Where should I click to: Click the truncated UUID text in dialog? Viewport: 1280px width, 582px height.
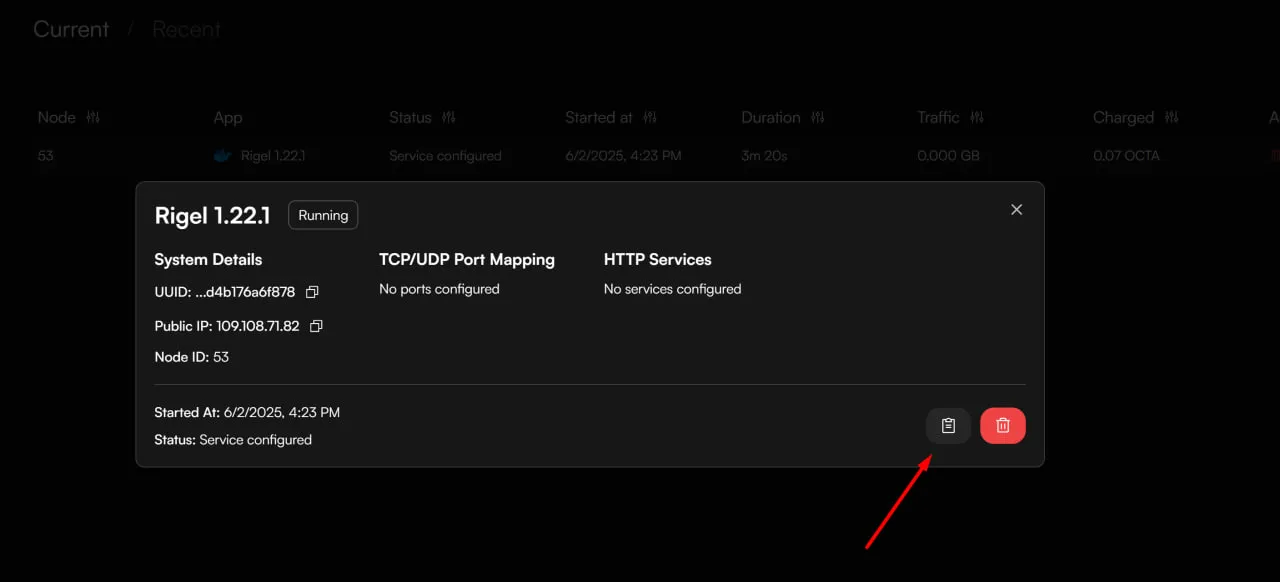pyautogui.click(x=225, y=292)
